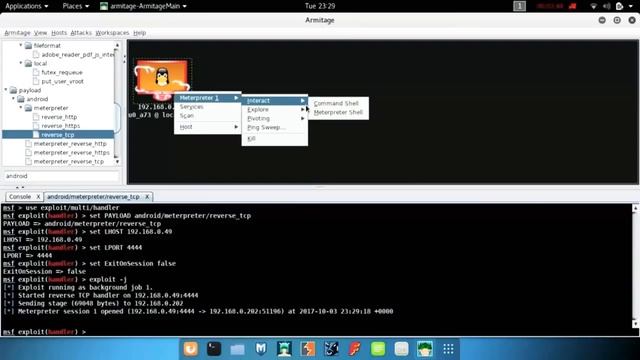This screenshot has height=360, width=640.
Task: Select meterpreter_reverse_https payload
Action: (x=71, y=153)
